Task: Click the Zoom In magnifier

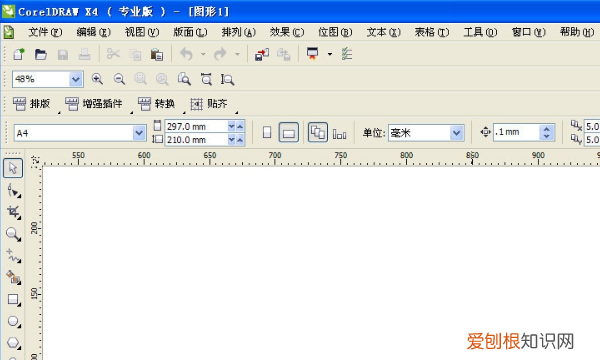Action: click(x=97, y=79)
